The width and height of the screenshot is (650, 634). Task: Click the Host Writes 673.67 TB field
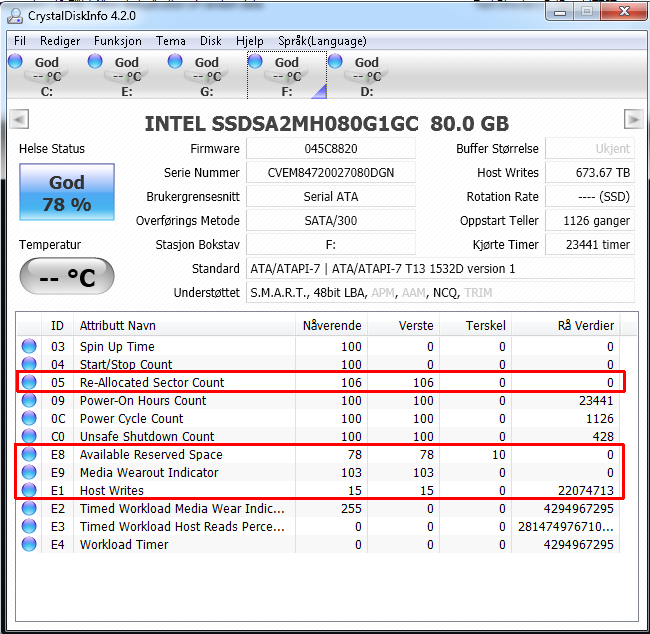tap(590, 173)
